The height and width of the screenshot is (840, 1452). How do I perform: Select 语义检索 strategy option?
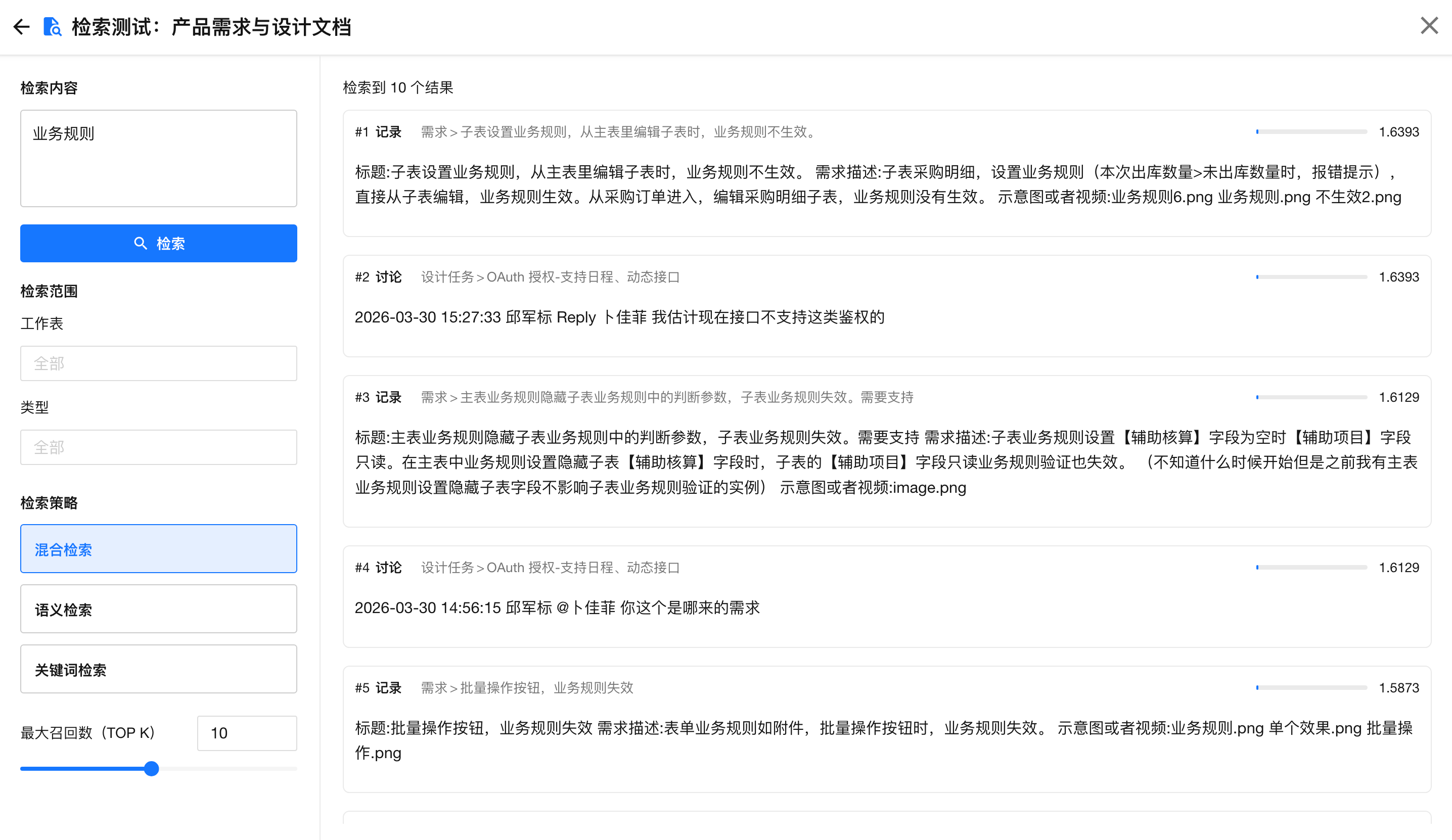tap(158, 609)
